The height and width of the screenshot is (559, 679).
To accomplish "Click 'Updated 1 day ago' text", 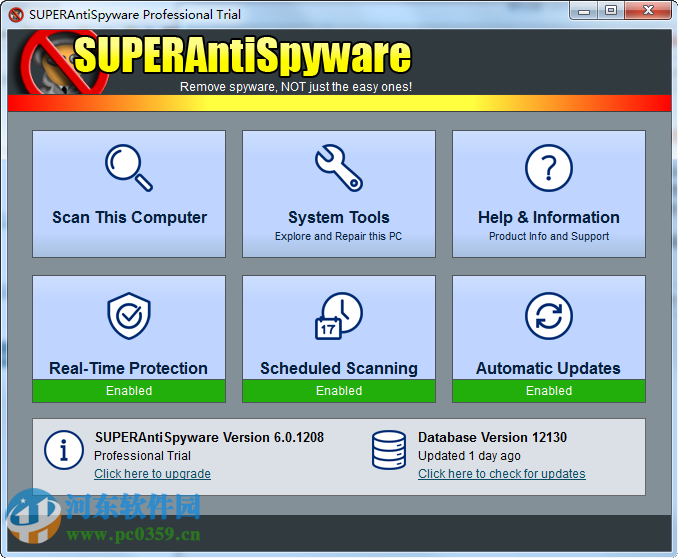I will click(x=469, y=456).
